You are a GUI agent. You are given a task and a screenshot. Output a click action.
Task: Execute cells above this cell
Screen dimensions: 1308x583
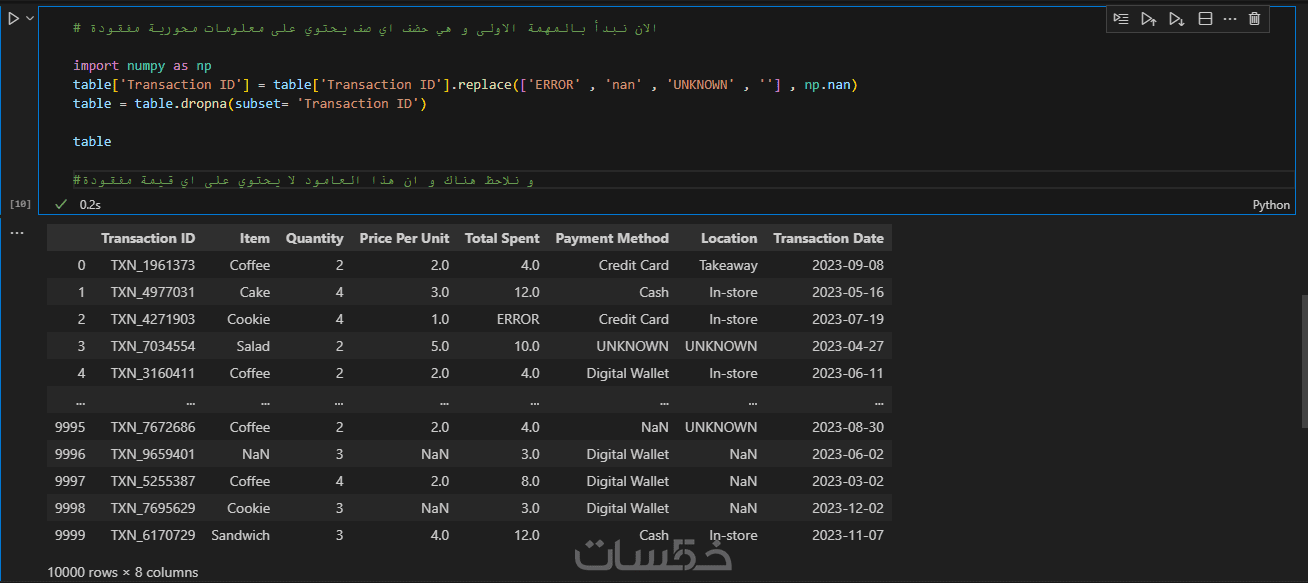[1148, 19]
